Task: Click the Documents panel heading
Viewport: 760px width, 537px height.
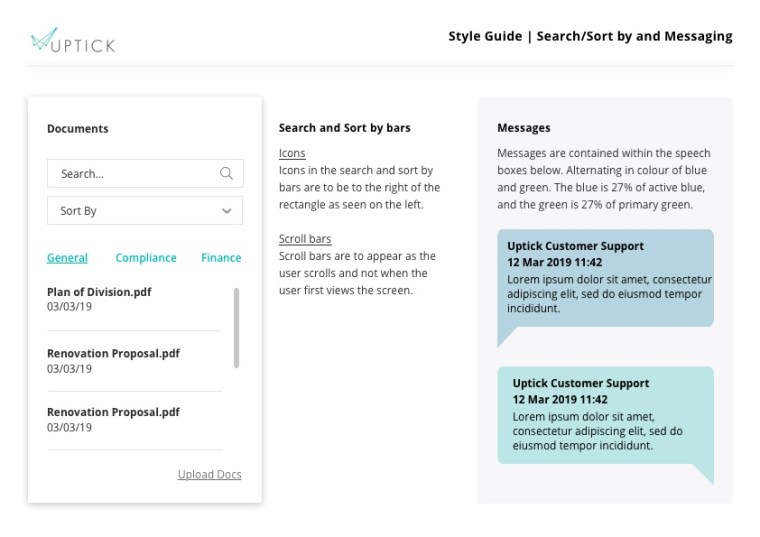Action: pos(78,128)
